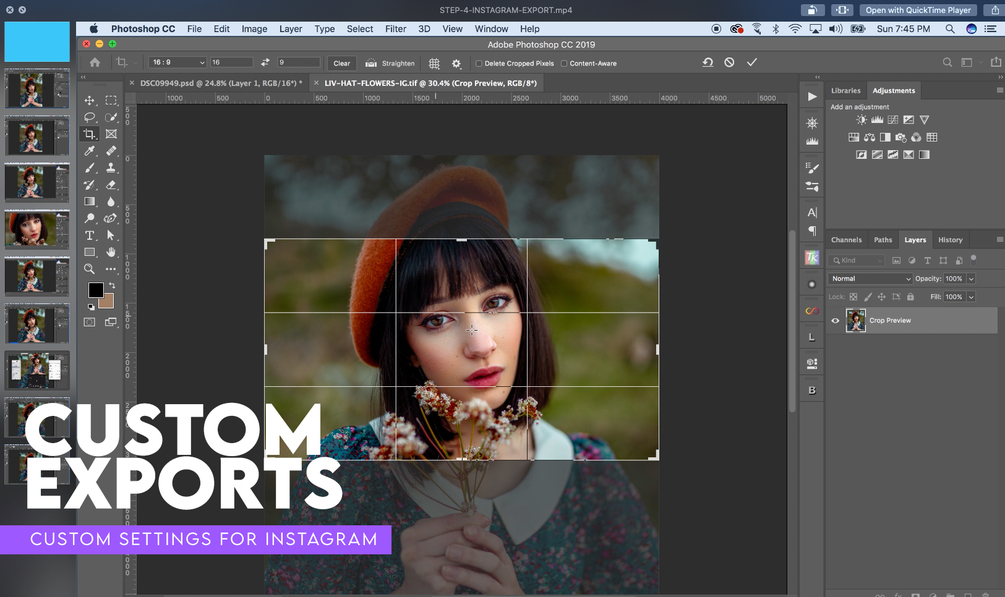Viewport: 1005px width, 597px height.
Task: Cancel the crop operation
Action: [729, 62]
